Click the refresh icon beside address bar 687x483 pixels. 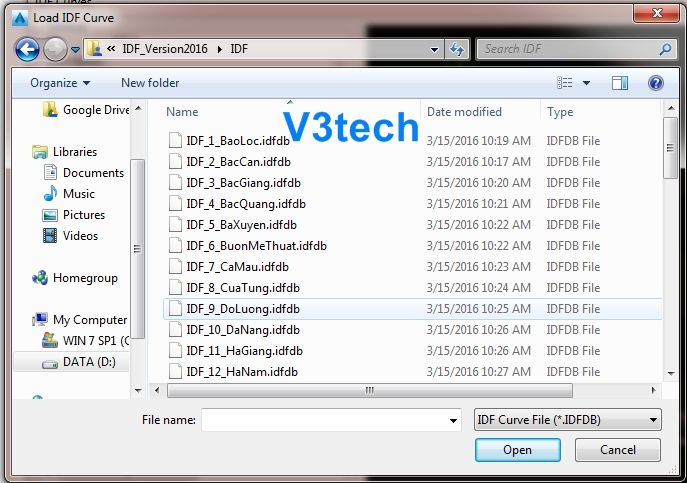[457, 49]
